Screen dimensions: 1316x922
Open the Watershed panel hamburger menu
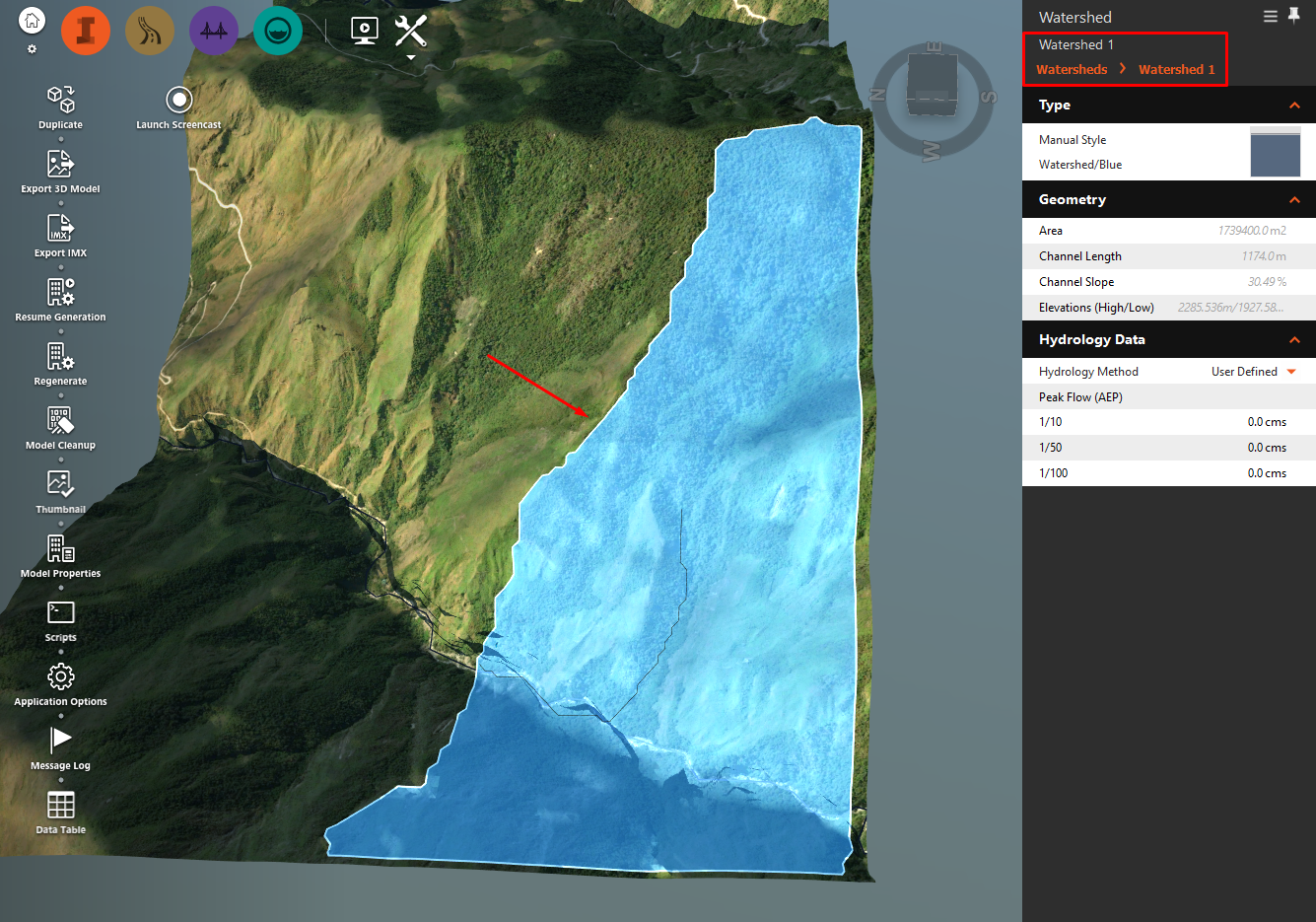(1271, 17)
